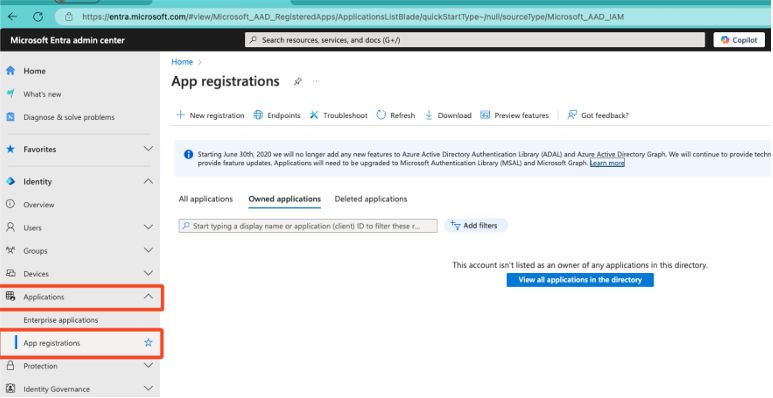Click the Devices icon in sidebar
The width and height of the screenshot is (773, 398).
point(10,273)
